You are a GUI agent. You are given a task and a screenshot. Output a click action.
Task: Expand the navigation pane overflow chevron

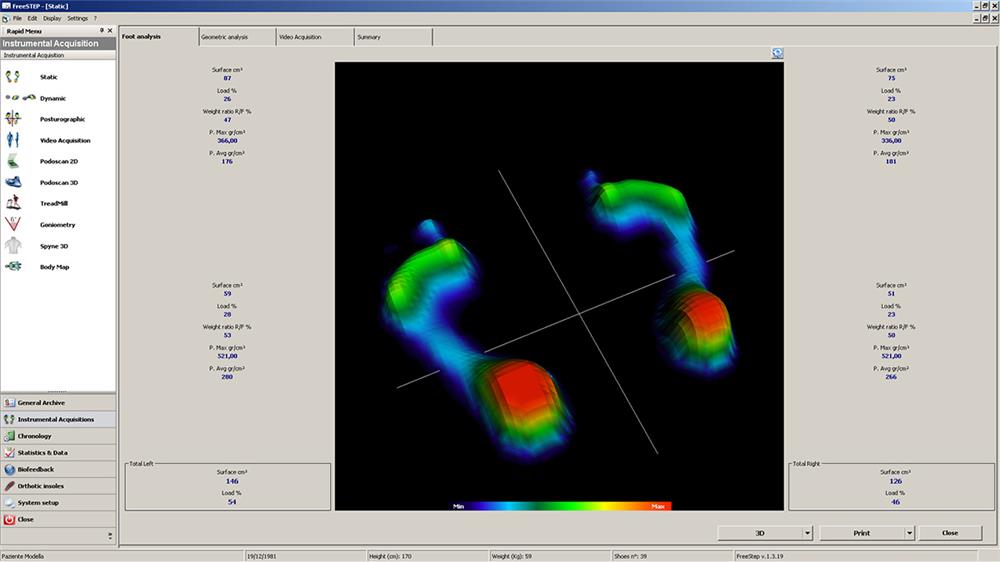point(110,537)
